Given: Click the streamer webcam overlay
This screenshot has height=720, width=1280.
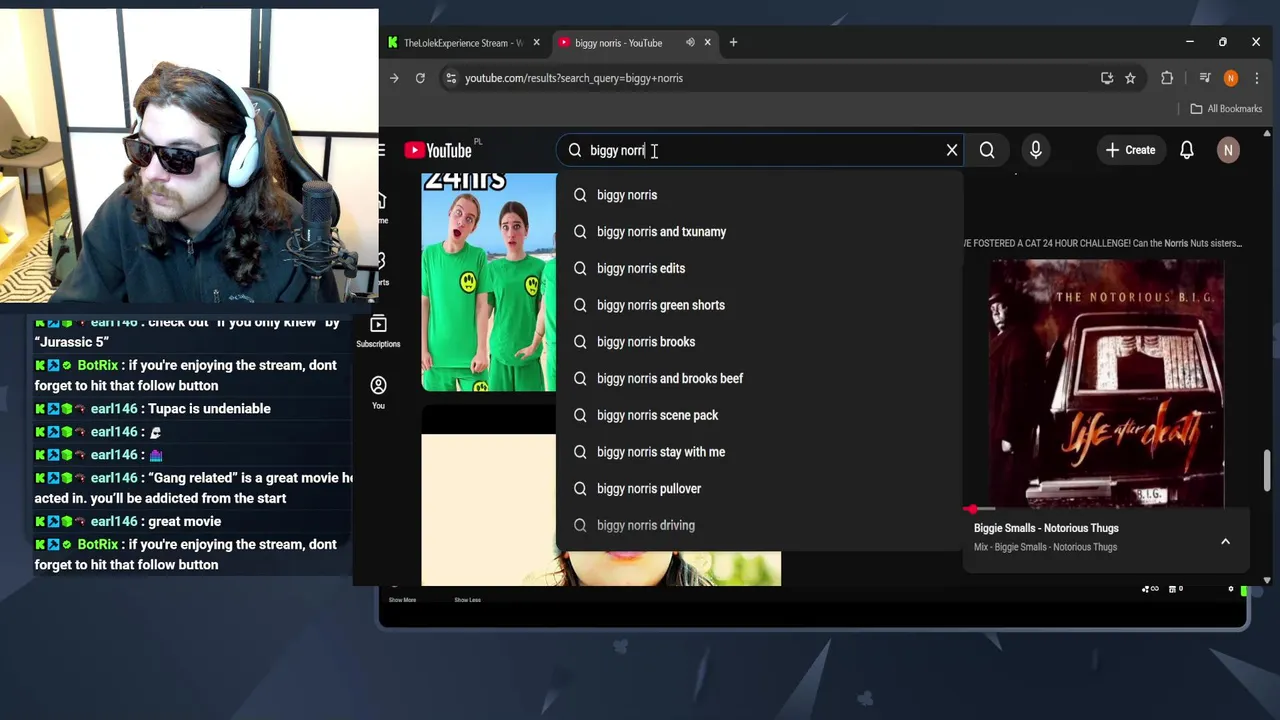Looking at the screenshot, I should 189,157.
